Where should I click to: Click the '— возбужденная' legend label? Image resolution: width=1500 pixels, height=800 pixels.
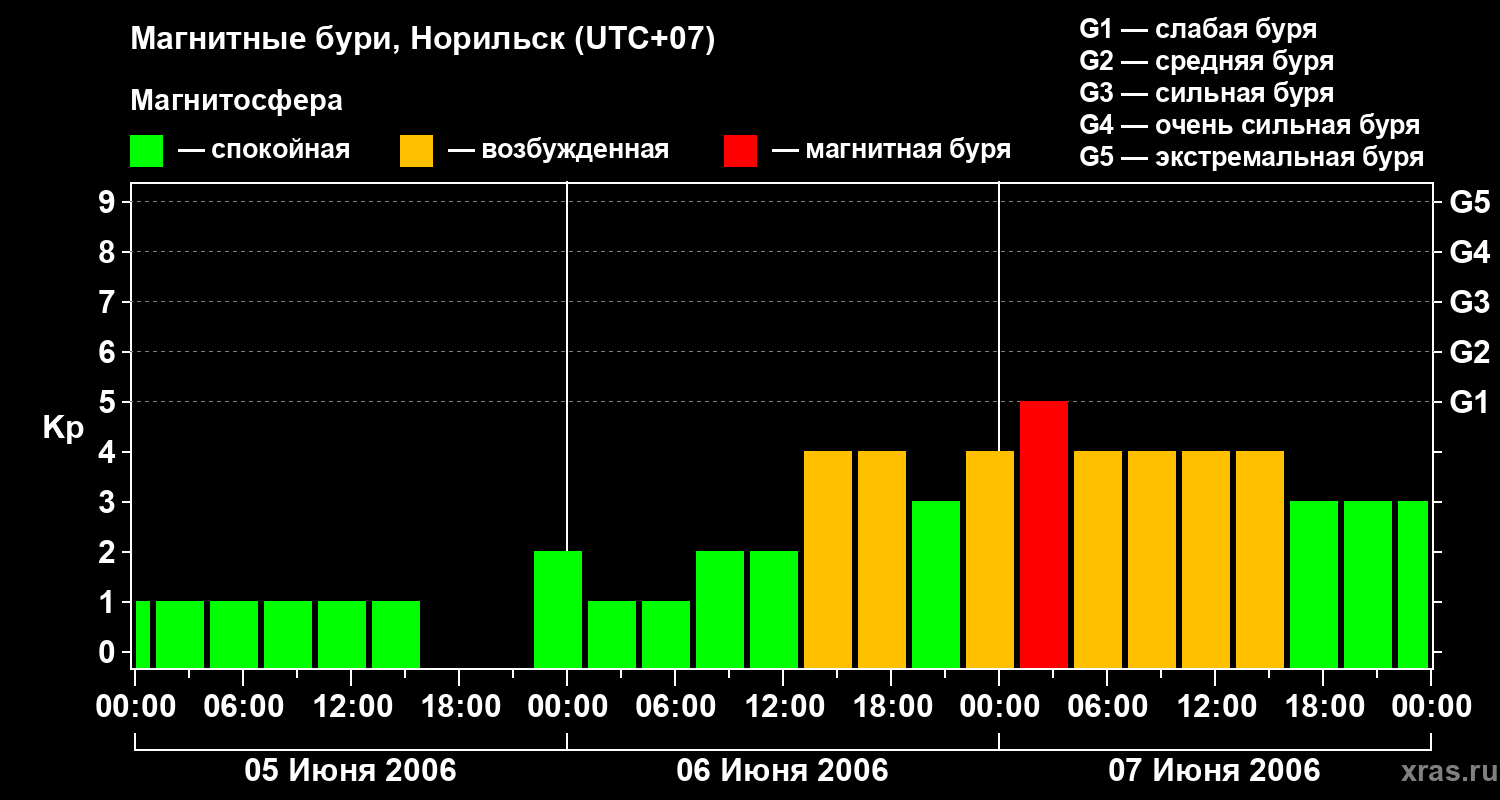(x=558, y=150)
